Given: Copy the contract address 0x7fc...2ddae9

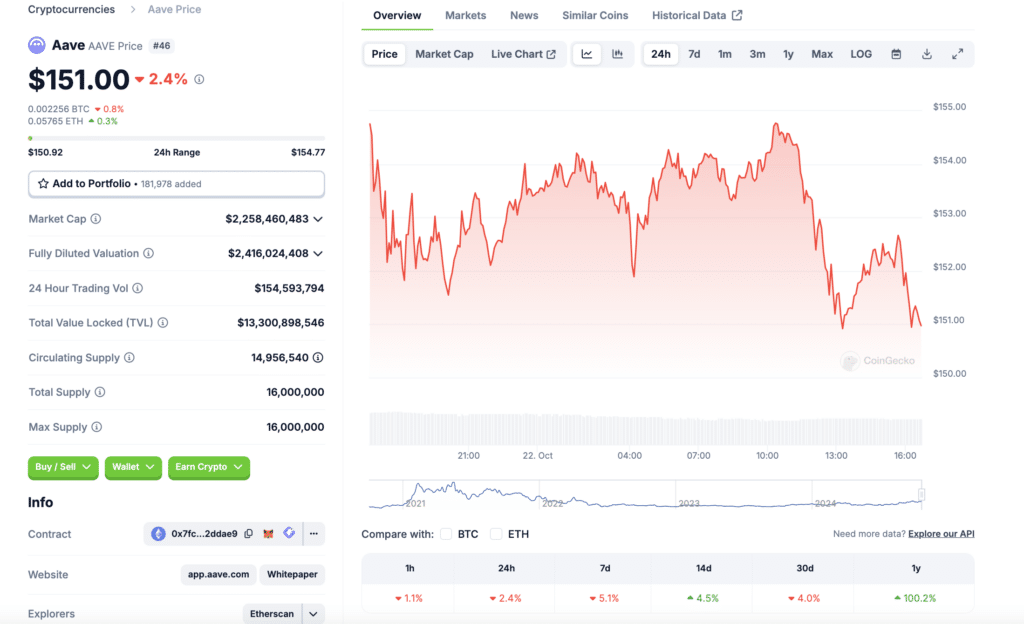Looking at the screenshot, I should pos(249,533).
